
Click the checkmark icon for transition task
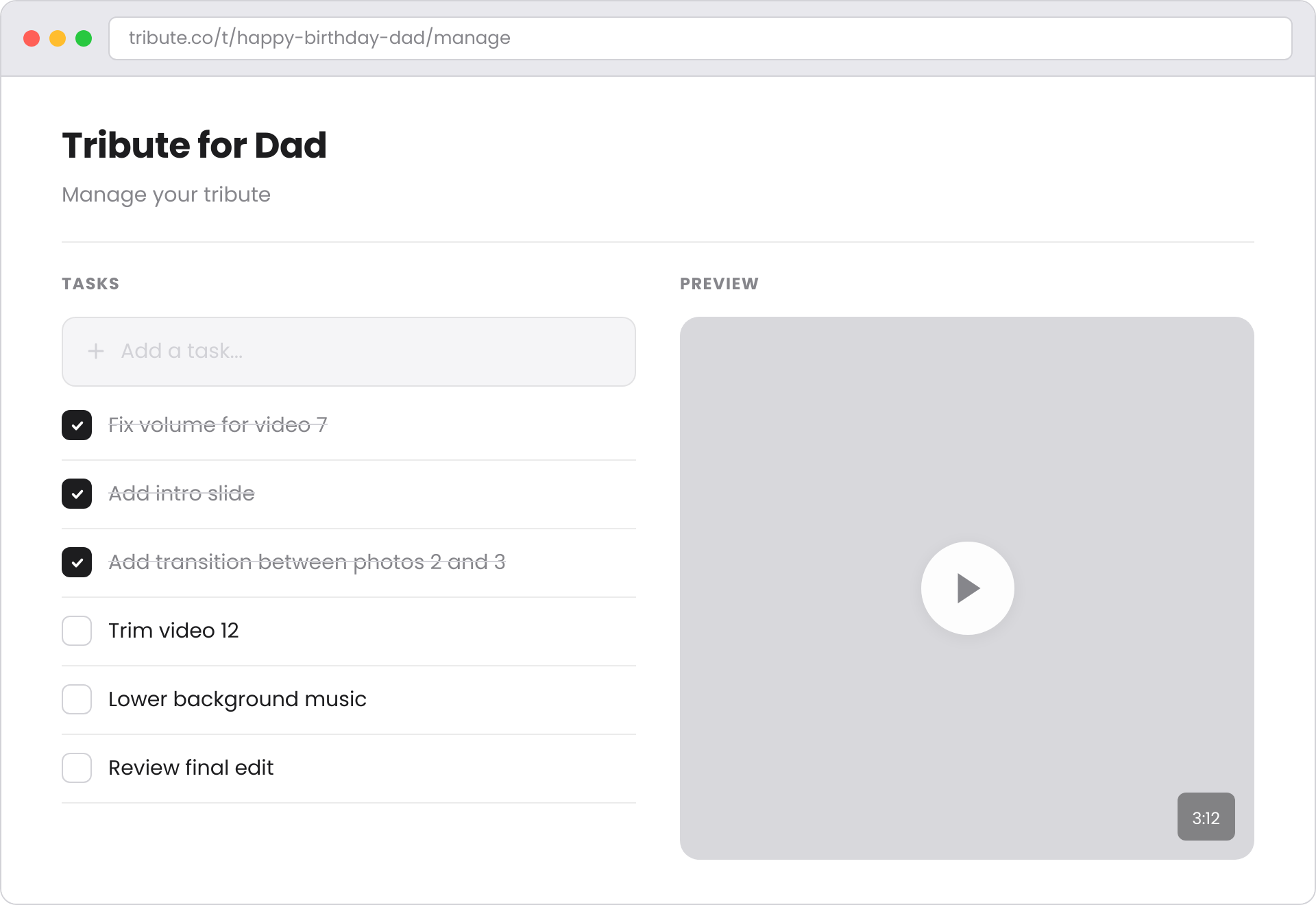click(77, 562)
